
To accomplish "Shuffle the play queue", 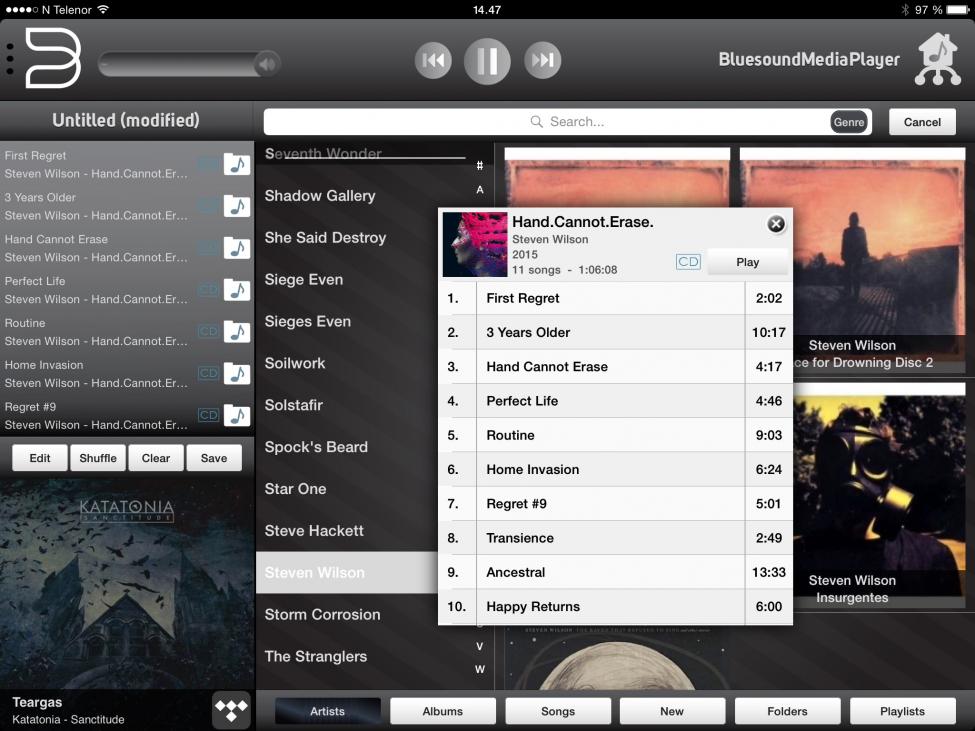I will (98, 458).
